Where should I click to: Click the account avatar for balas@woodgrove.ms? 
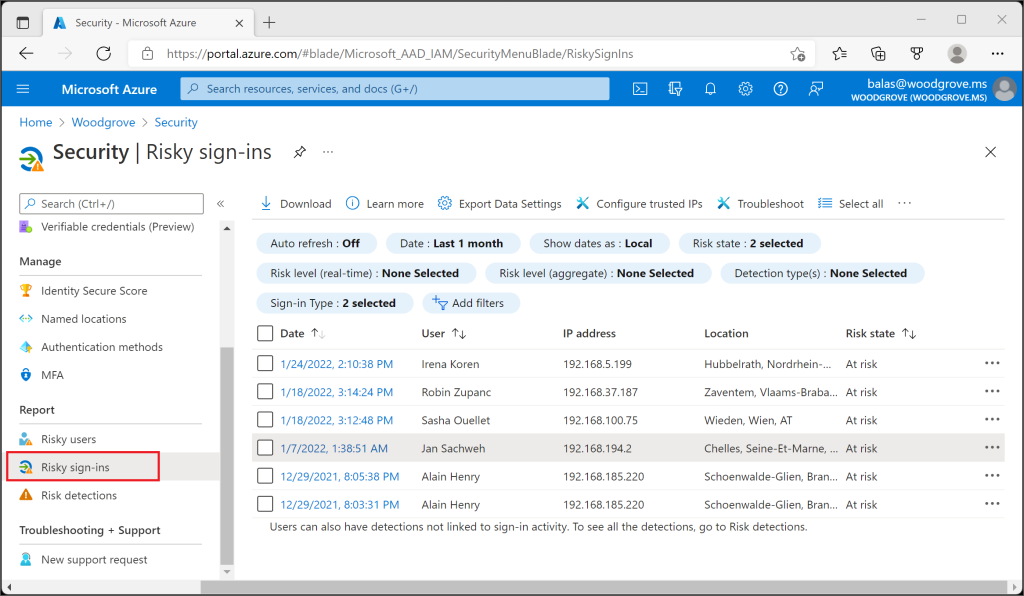(x=1004, y=89)
